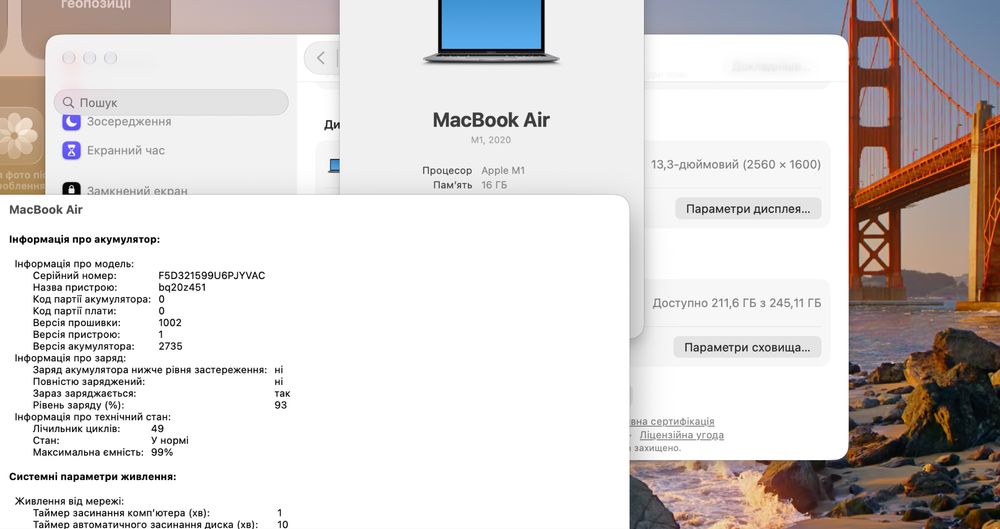This screenshot has height=529, width=1000.
Task: Click the Лічильник циклів: label
Action: [x=77, y=429]
